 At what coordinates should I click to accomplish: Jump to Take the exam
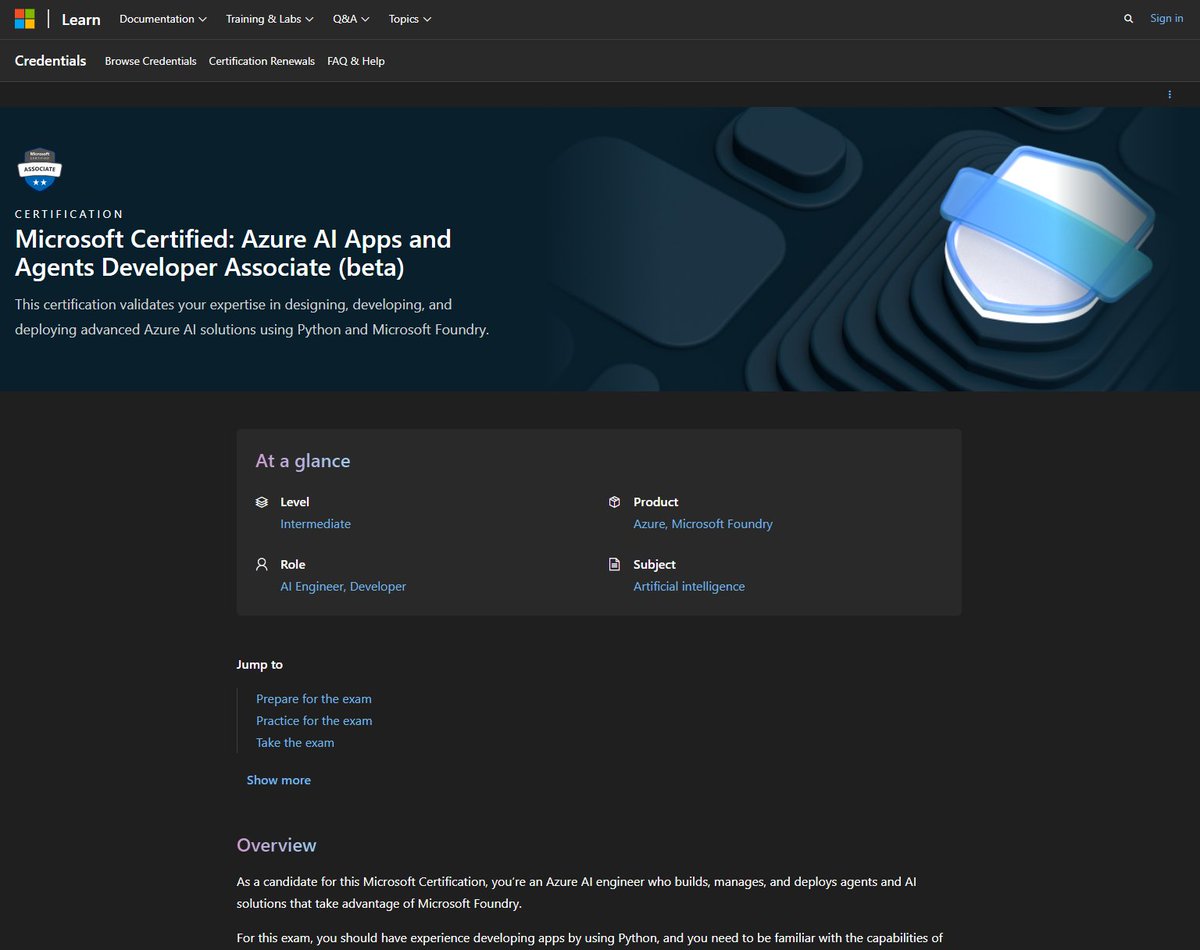point(295,743)
